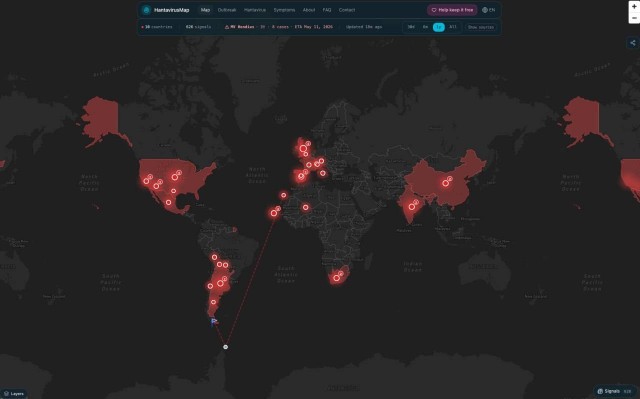The height and width of the screenshot is (399, 640).
Task: Click the countries count stat
Action: (157, 27)
